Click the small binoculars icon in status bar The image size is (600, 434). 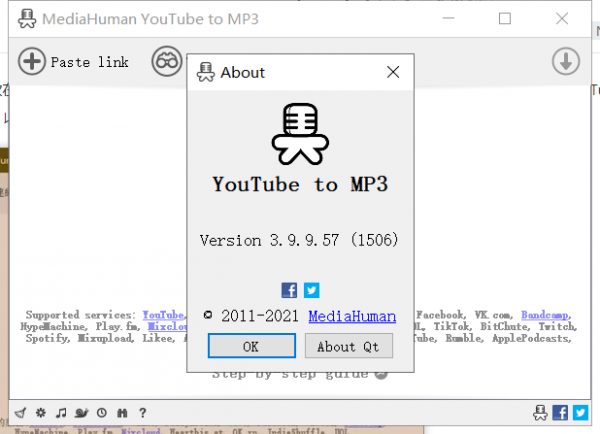pyautogui.click(x=122, y=413)
